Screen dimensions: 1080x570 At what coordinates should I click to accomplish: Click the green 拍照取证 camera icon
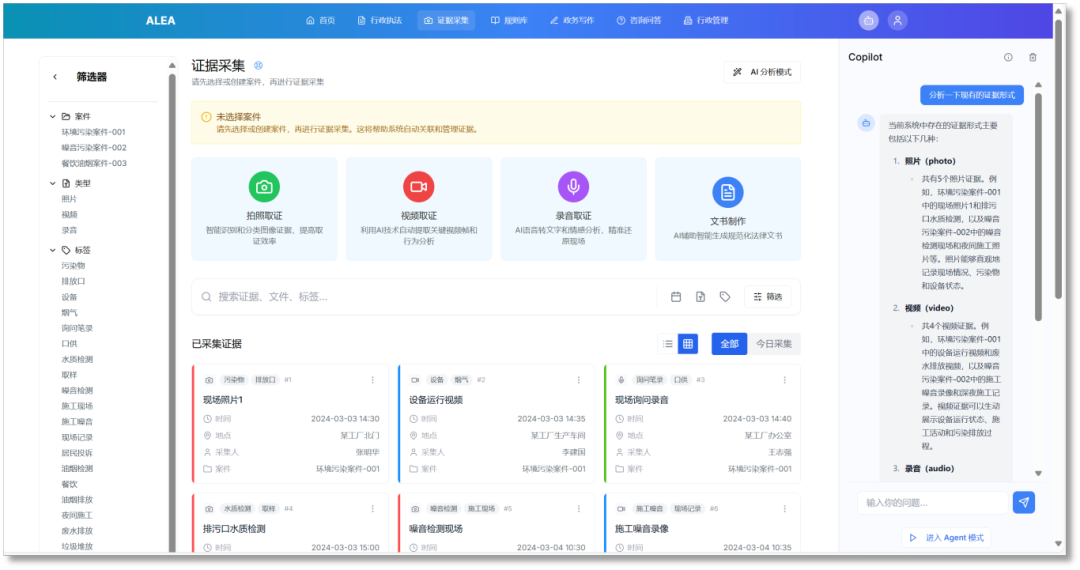point(264,187)
